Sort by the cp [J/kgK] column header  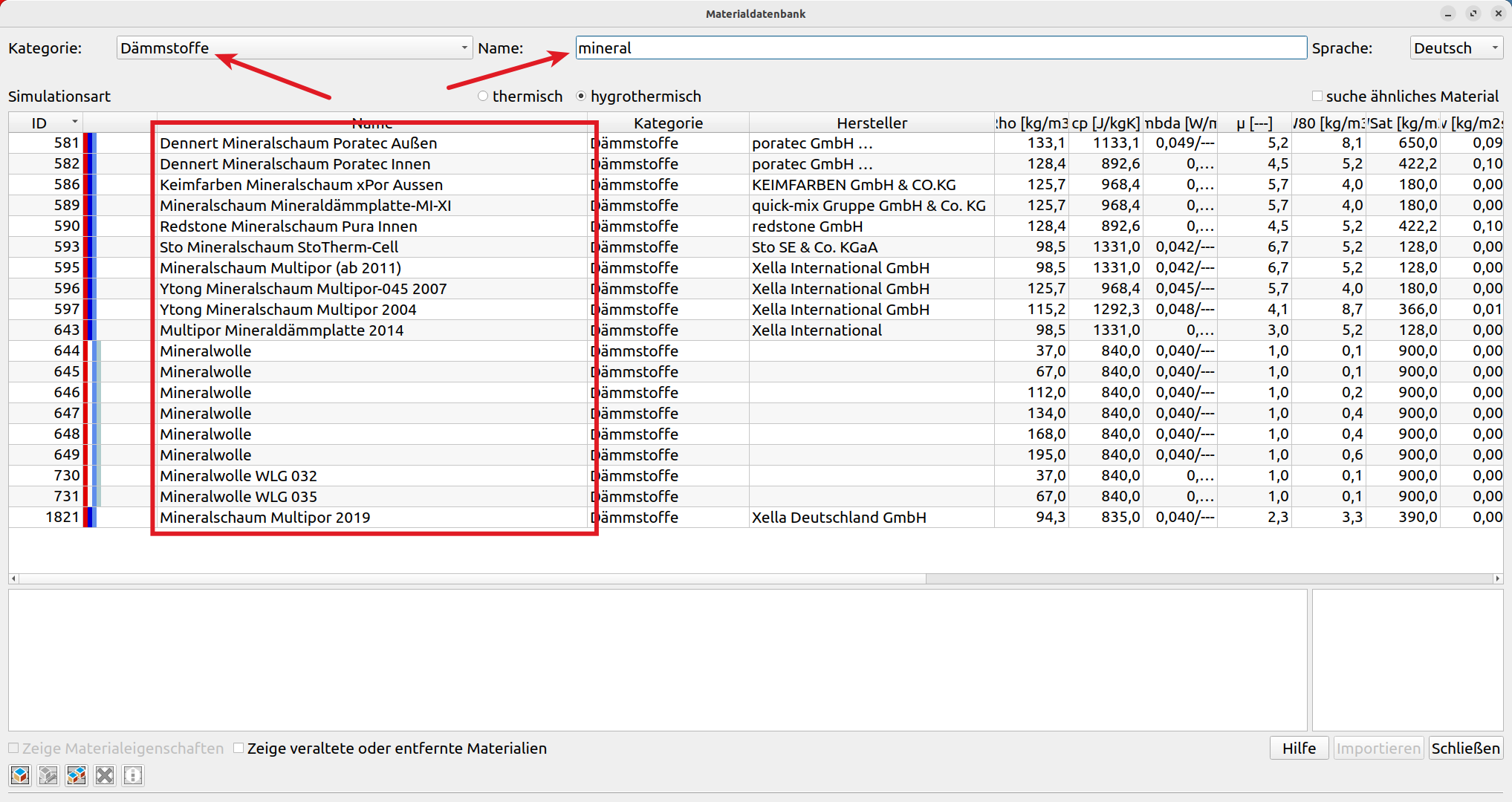(x=1106, y=123)
